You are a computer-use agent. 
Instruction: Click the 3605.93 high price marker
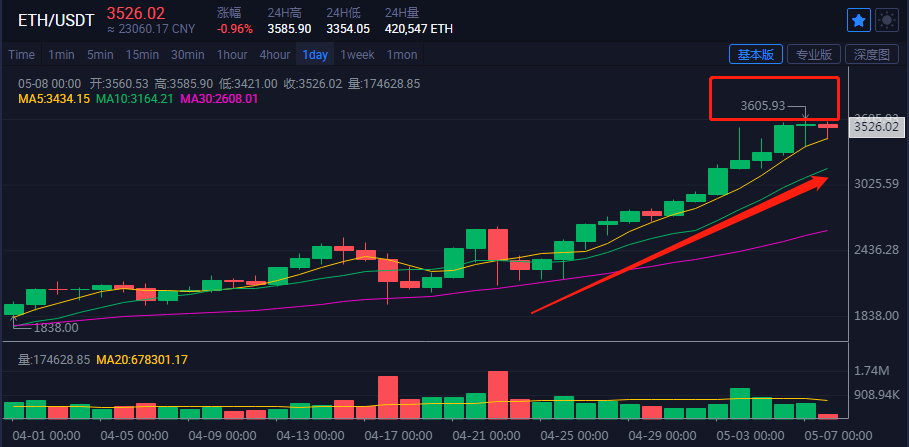pos(762,106)
